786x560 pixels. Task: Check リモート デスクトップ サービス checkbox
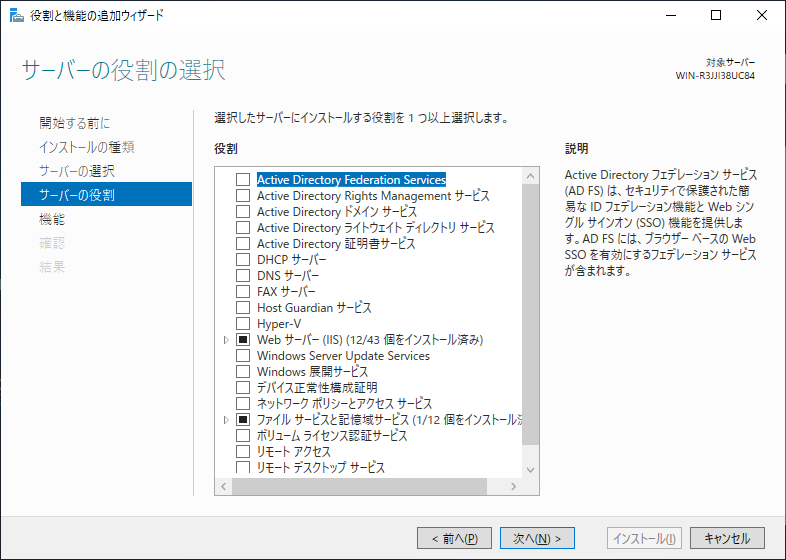tap(243, 467)
